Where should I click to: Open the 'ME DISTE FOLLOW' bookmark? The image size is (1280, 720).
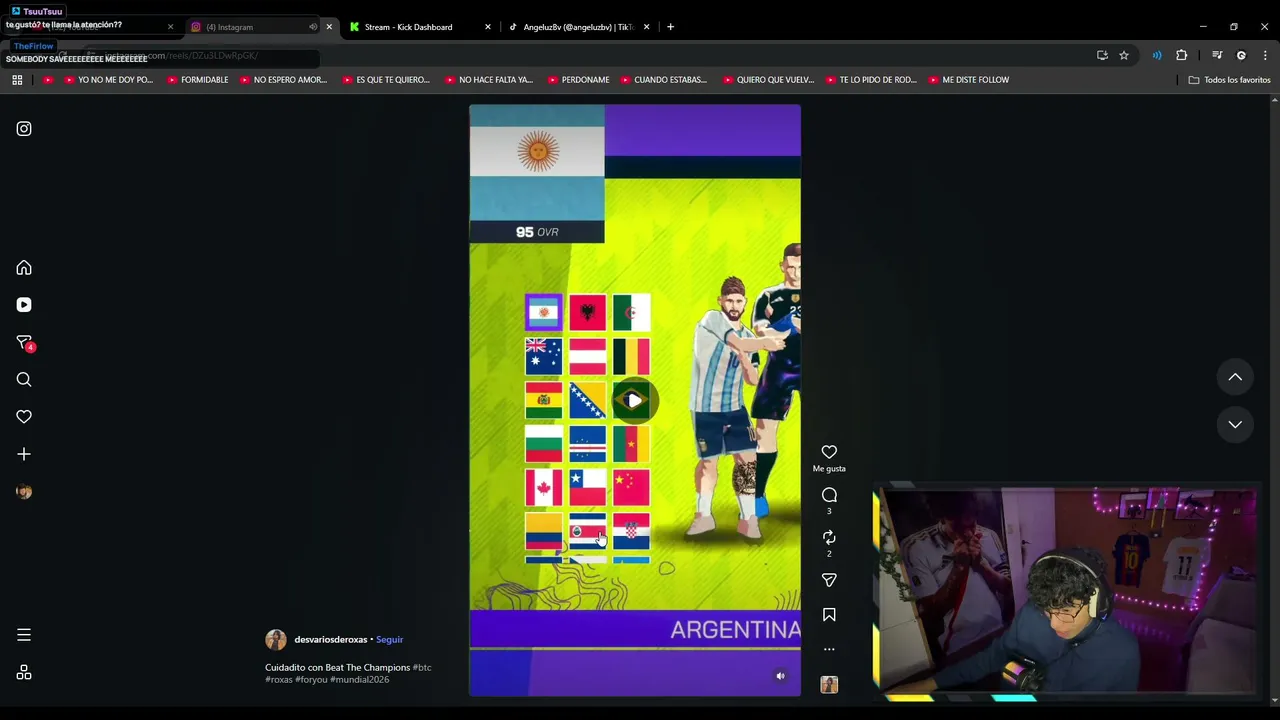click(968, 80)
